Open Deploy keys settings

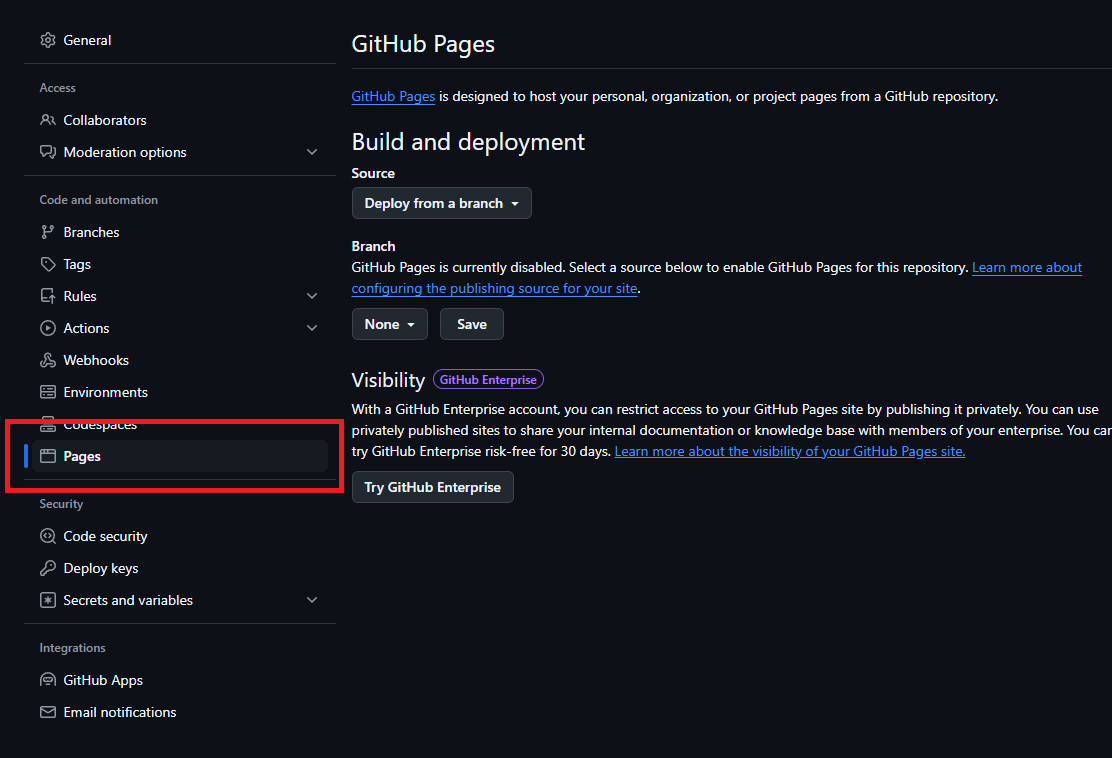[x=180, y=568]
